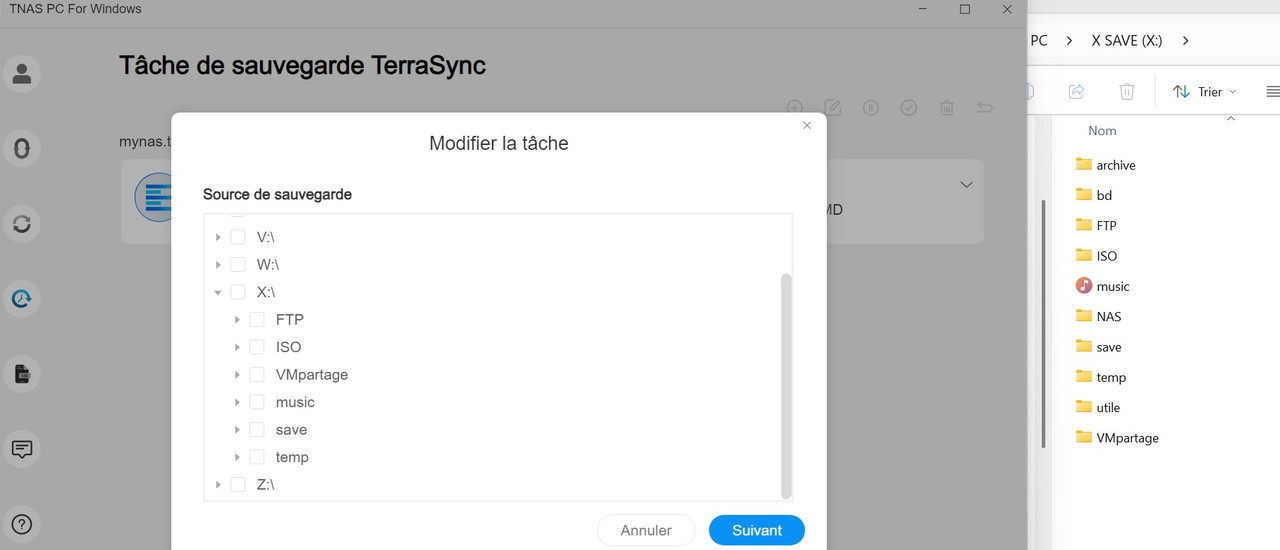
Task: Click the TNAS delete task trash icon
Action: (x=947, y=107)
